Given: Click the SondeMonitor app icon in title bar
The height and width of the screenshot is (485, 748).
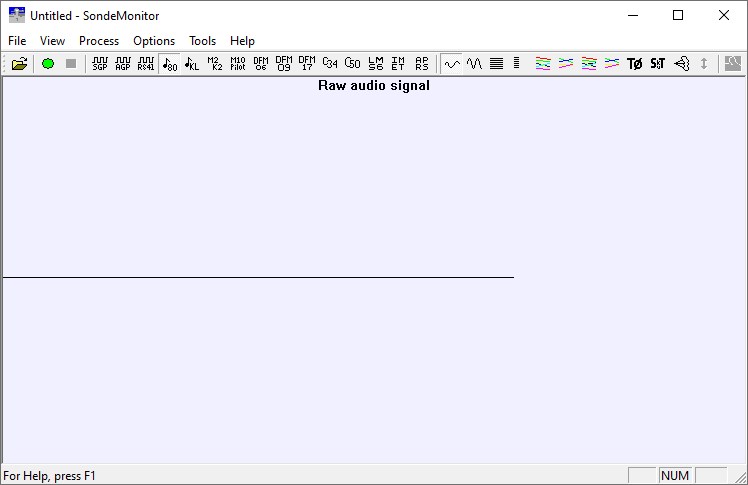Looking at the screenshot, I should point(17,15).
